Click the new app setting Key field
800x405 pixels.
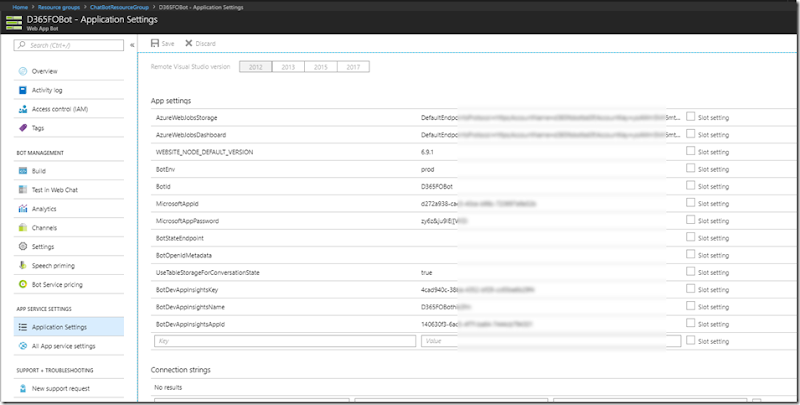[x=285, y=341]
